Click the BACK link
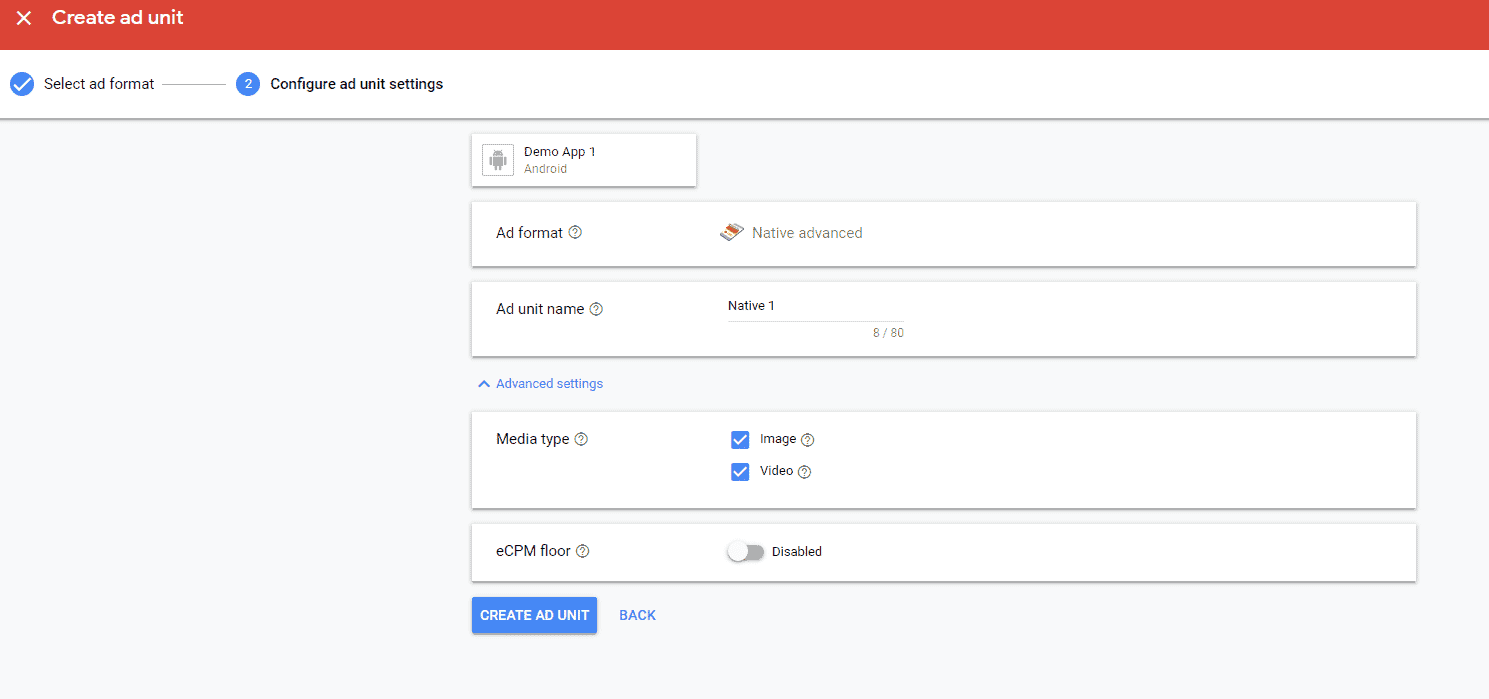Screen dimensions: 1489x699 click(x=637, y=615)
